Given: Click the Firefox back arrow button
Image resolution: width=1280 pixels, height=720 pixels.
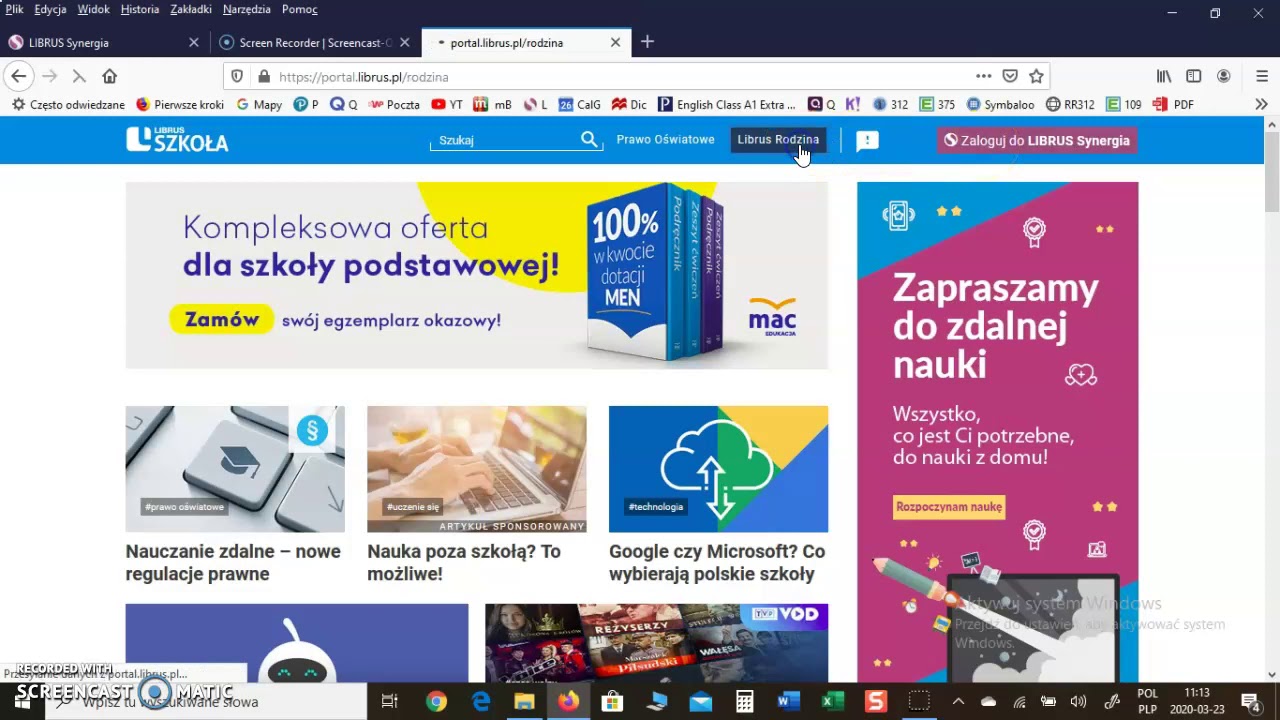Looking at the screenshot, I should [x=18, y=76].
